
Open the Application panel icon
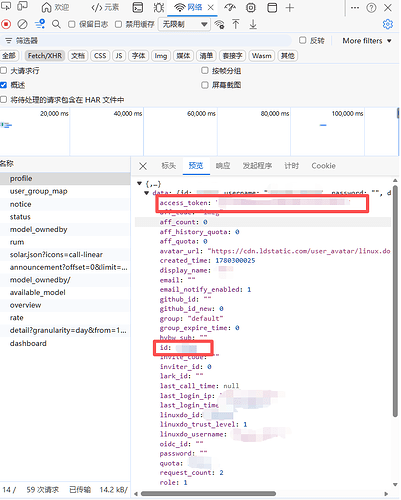pyautogui.click(x=272, y=7)
